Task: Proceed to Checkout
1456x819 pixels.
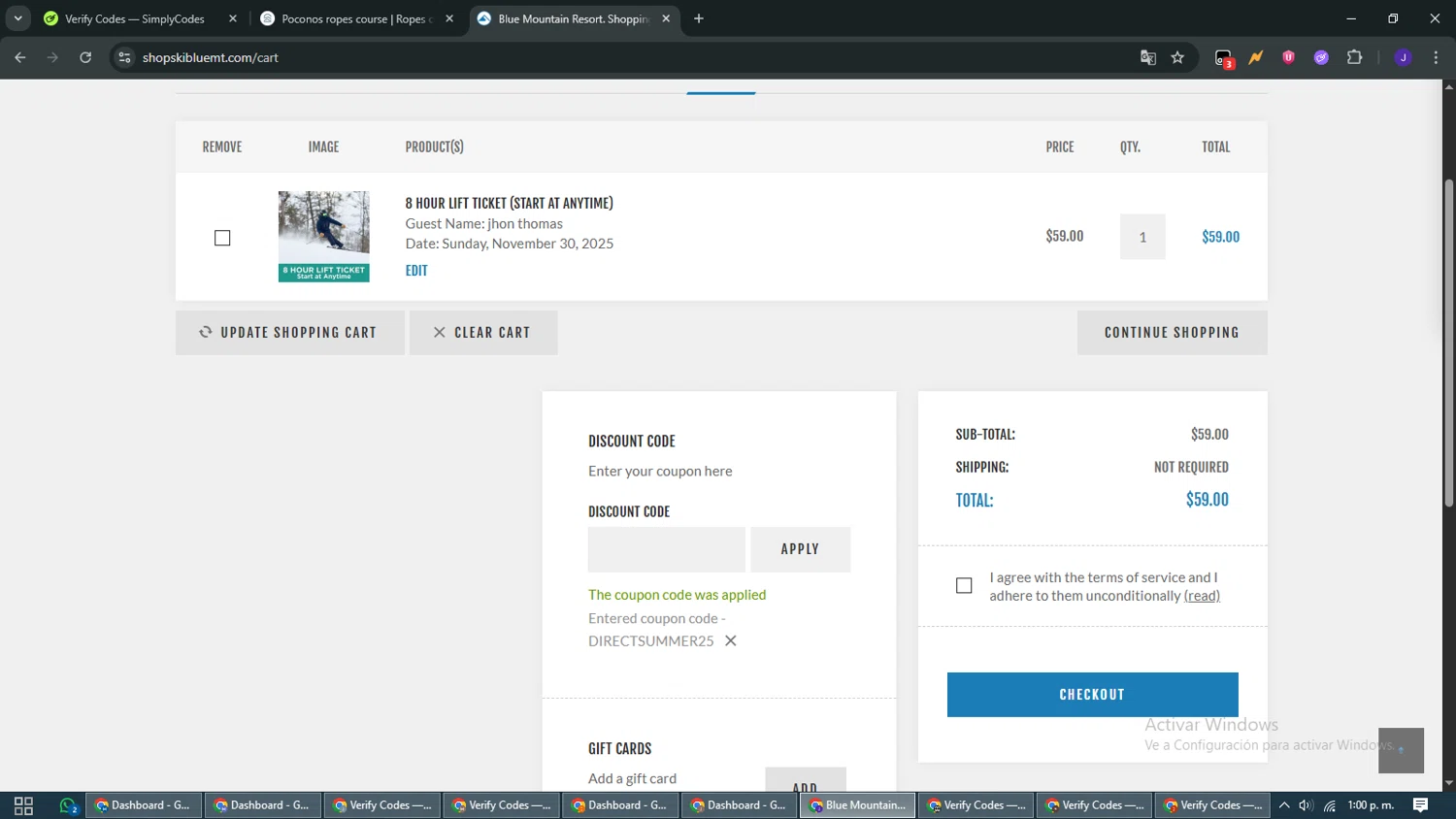Action: coord(1092,695)
